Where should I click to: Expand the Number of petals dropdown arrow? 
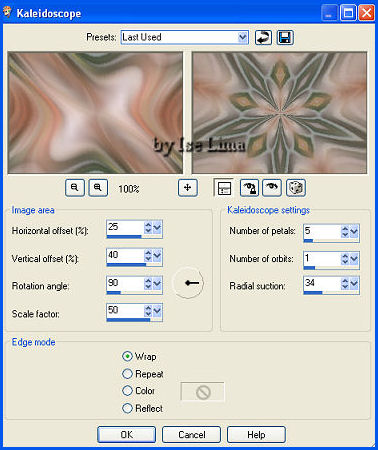click(354, 231)
